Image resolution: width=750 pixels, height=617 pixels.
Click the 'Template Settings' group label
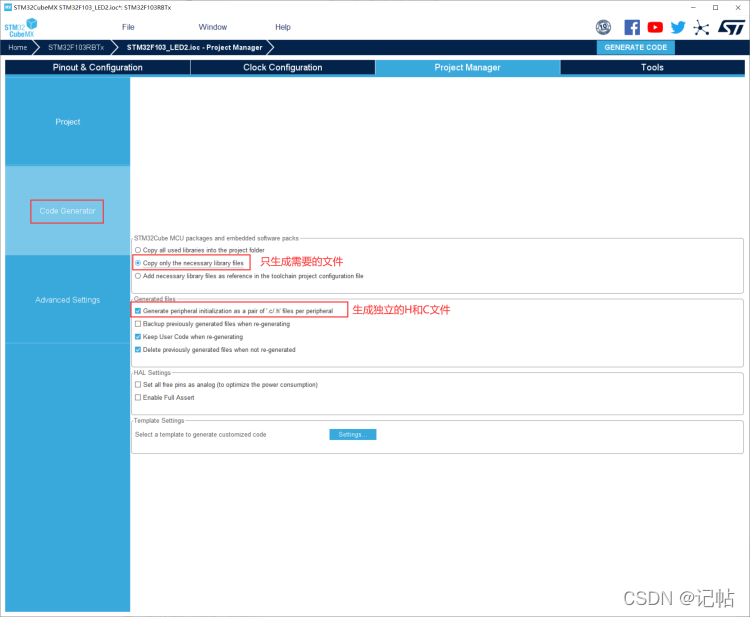[159, 420]
